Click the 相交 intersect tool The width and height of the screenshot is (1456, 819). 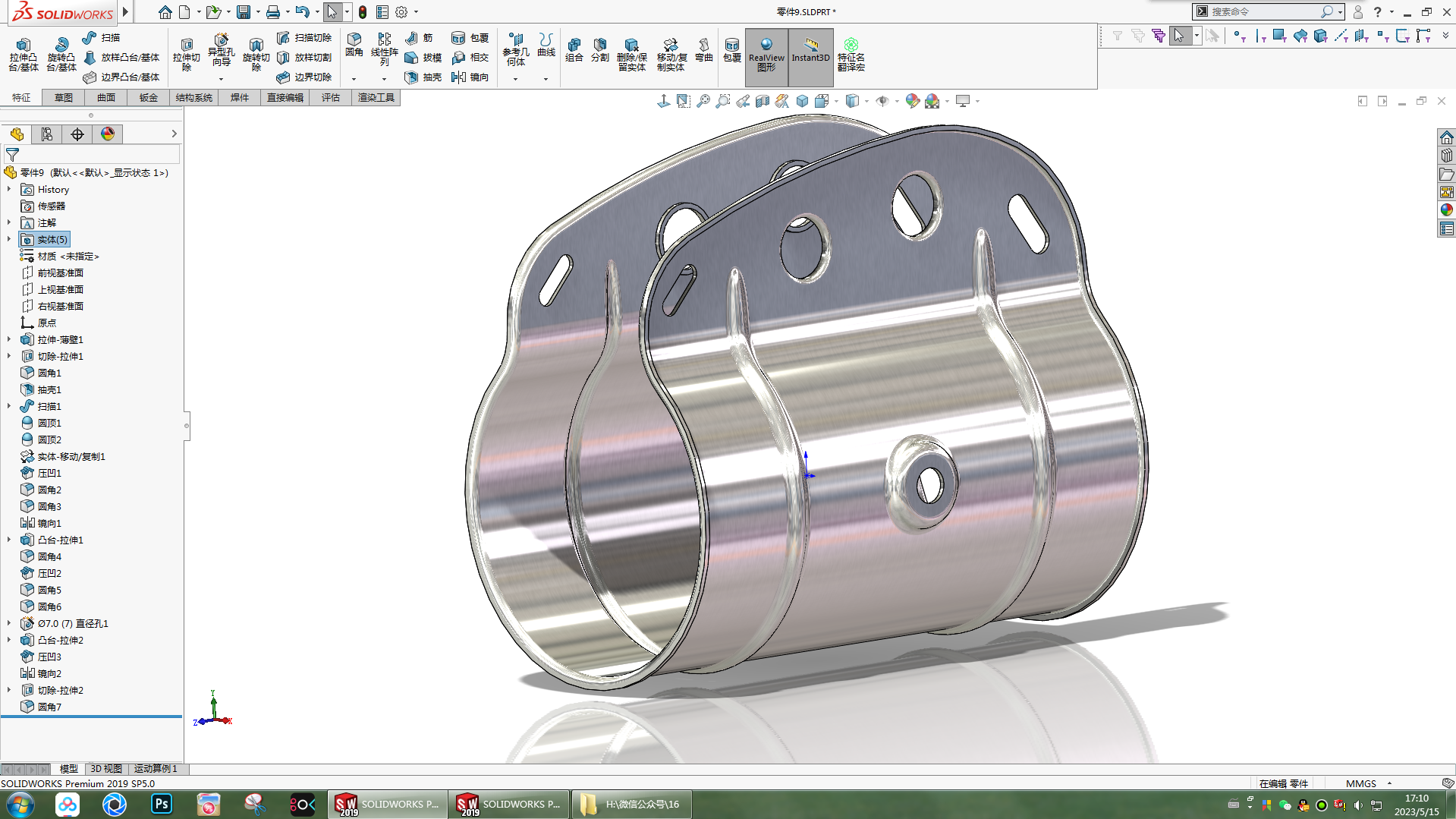(470, 57)
